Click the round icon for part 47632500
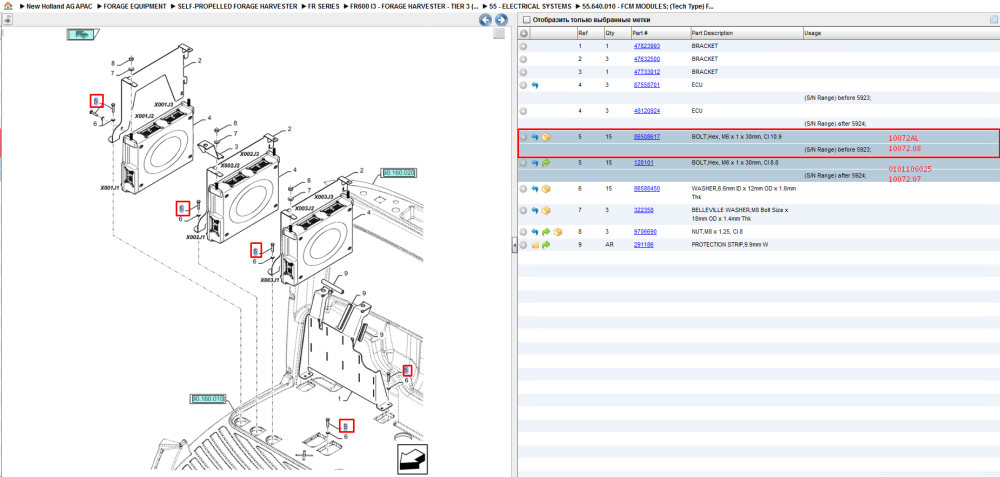The width and height of the screenshot is (1000, 477). pos(524,59)
